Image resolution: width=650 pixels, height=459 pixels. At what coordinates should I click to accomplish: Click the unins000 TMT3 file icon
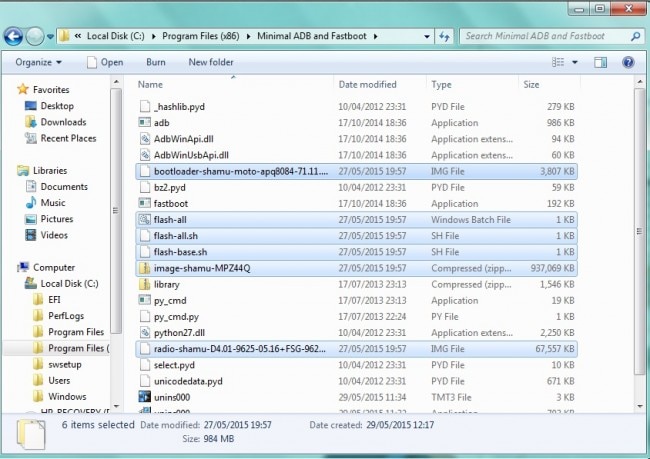click(144, 397)
